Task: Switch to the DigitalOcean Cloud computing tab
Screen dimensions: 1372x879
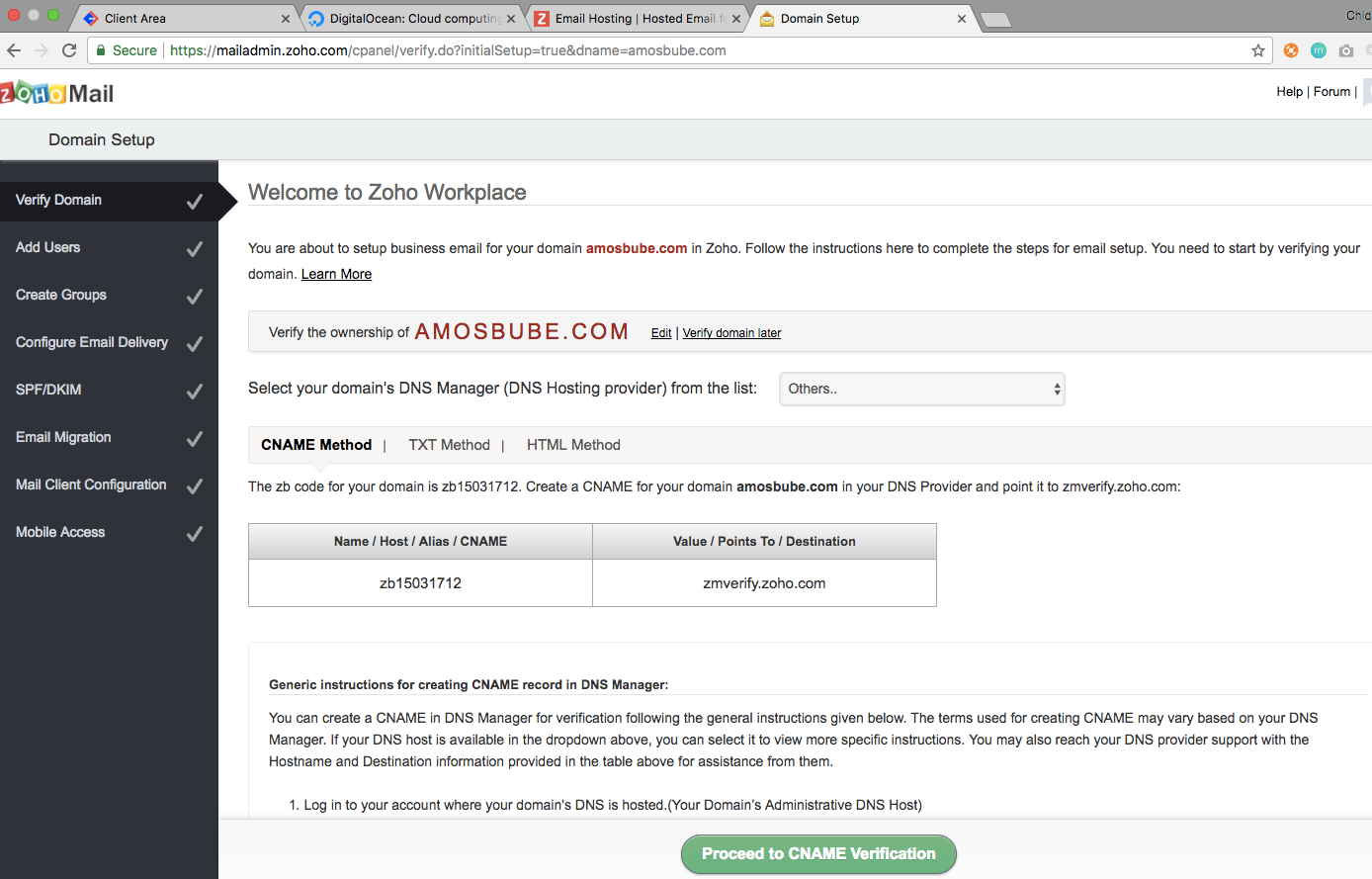Action: 410,19
